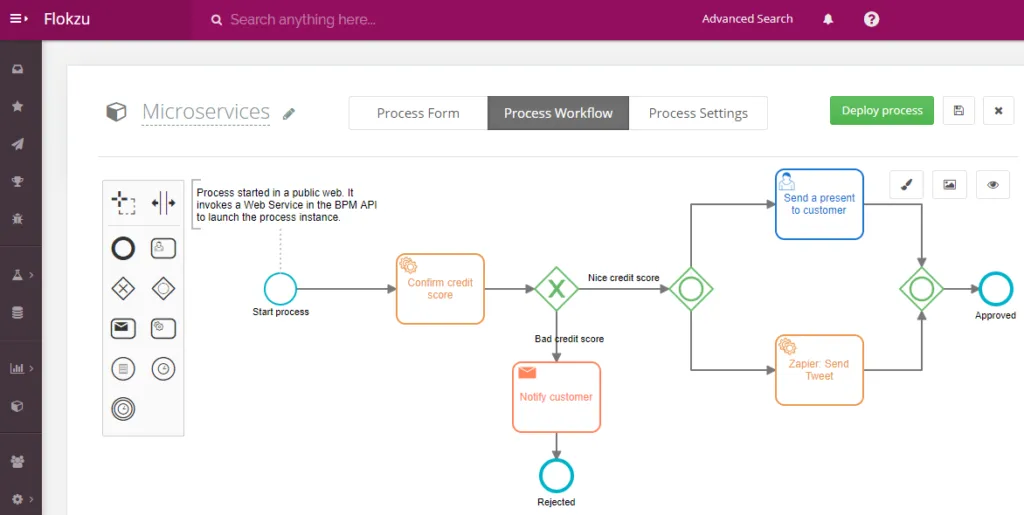Click the search anything input field
This screenshot has width=1024, height=515.
pos(444,20)
